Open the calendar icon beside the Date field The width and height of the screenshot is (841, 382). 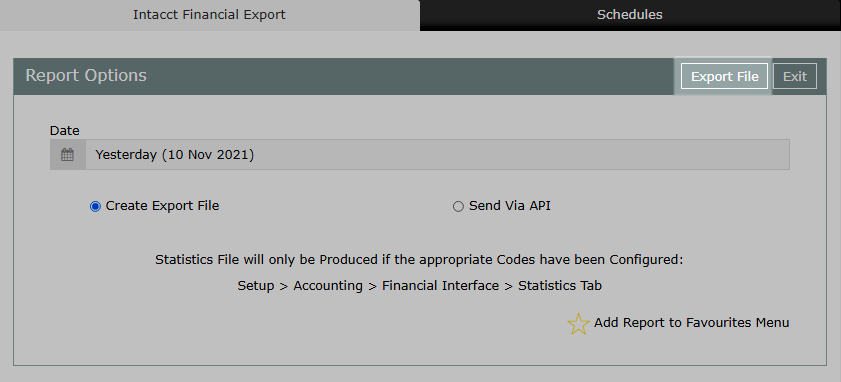pos(68,155)
